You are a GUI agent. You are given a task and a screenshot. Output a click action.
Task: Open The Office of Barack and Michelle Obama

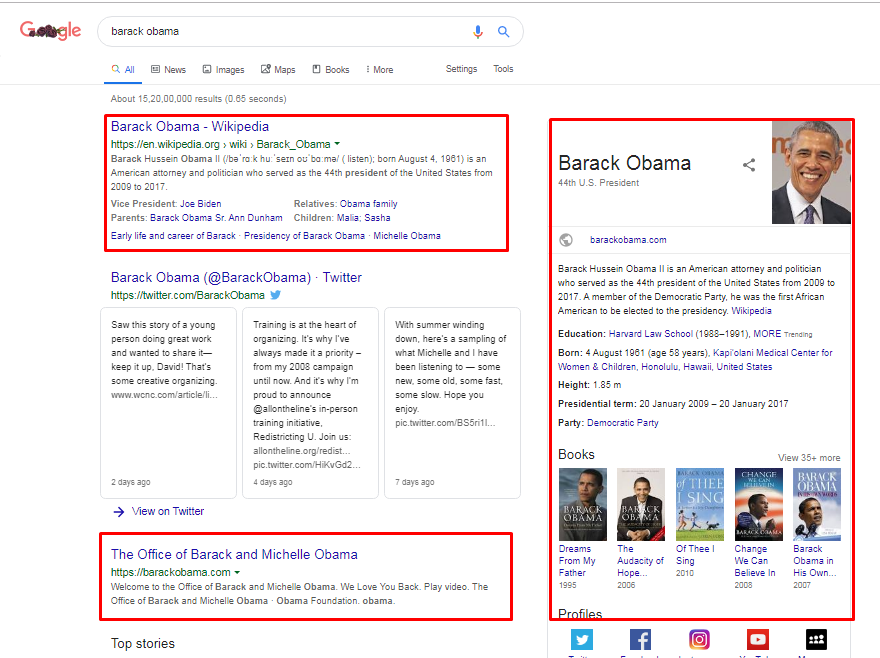coord(234,554)
